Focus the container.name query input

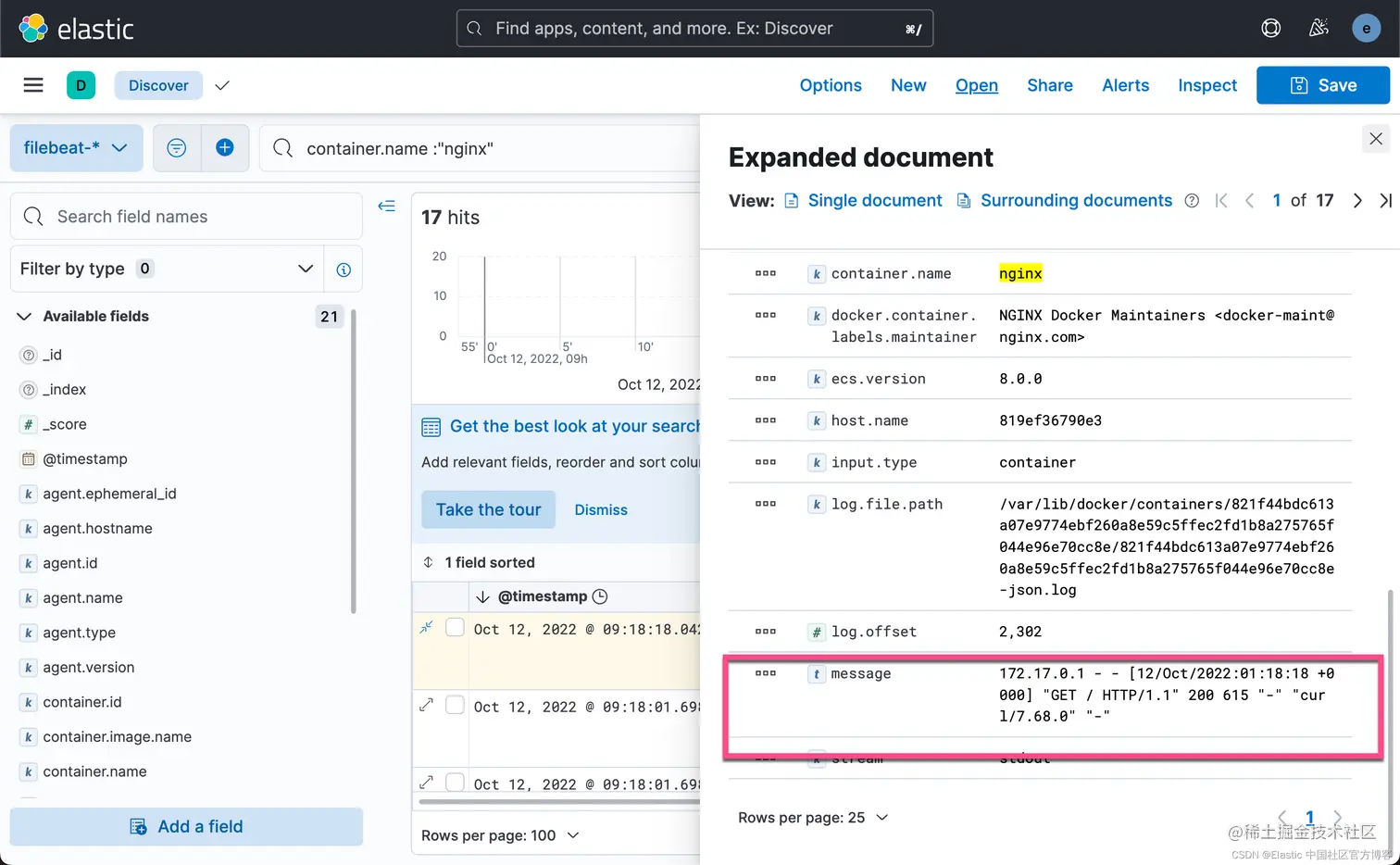coord(481,148)
